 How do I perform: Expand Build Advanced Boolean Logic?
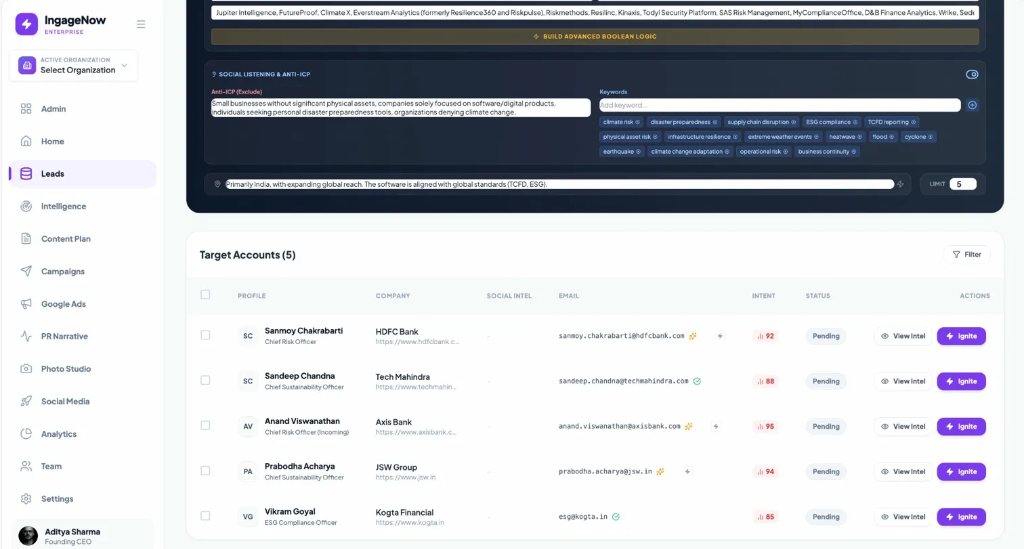594,36
